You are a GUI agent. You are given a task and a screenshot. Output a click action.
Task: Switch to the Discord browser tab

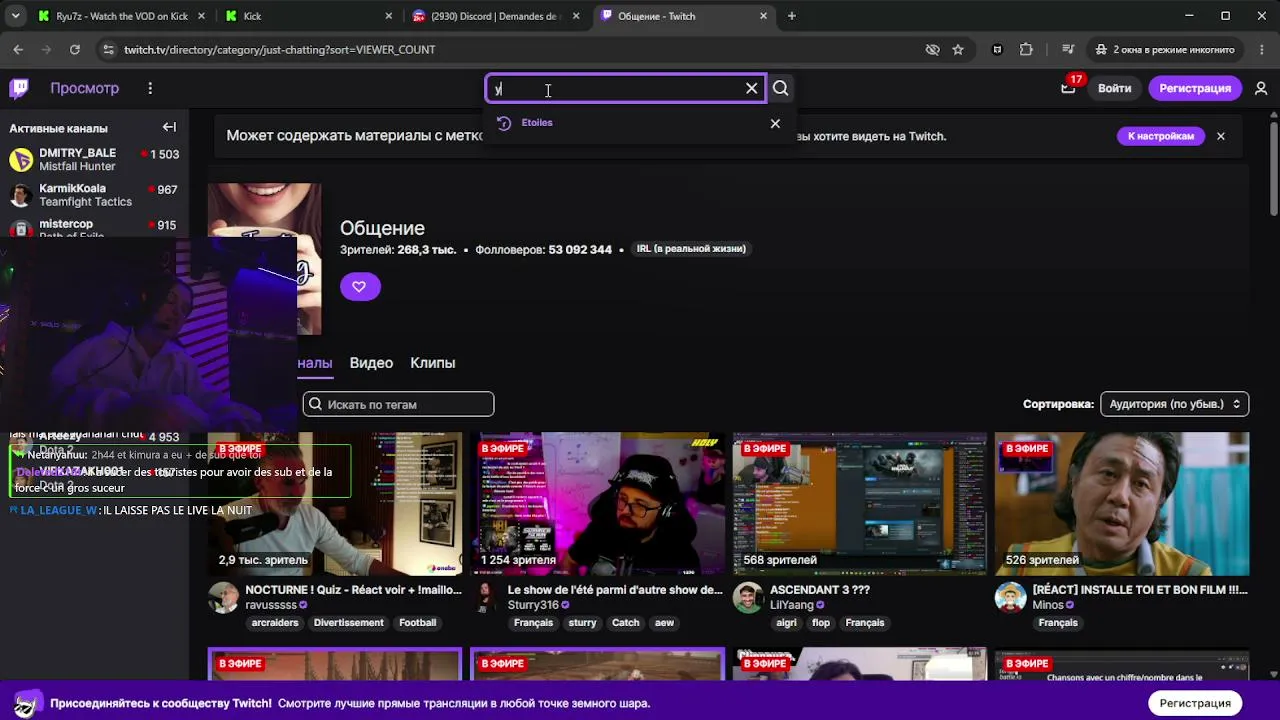point(497,16)
